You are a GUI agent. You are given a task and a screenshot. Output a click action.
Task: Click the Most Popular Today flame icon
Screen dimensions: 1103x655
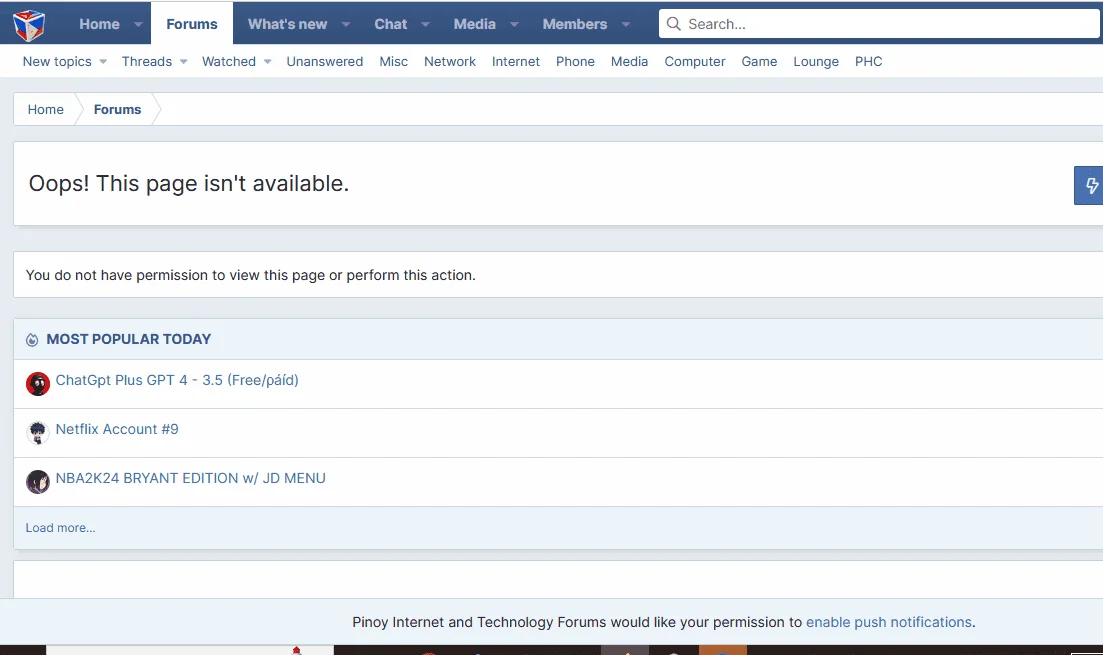32,340
